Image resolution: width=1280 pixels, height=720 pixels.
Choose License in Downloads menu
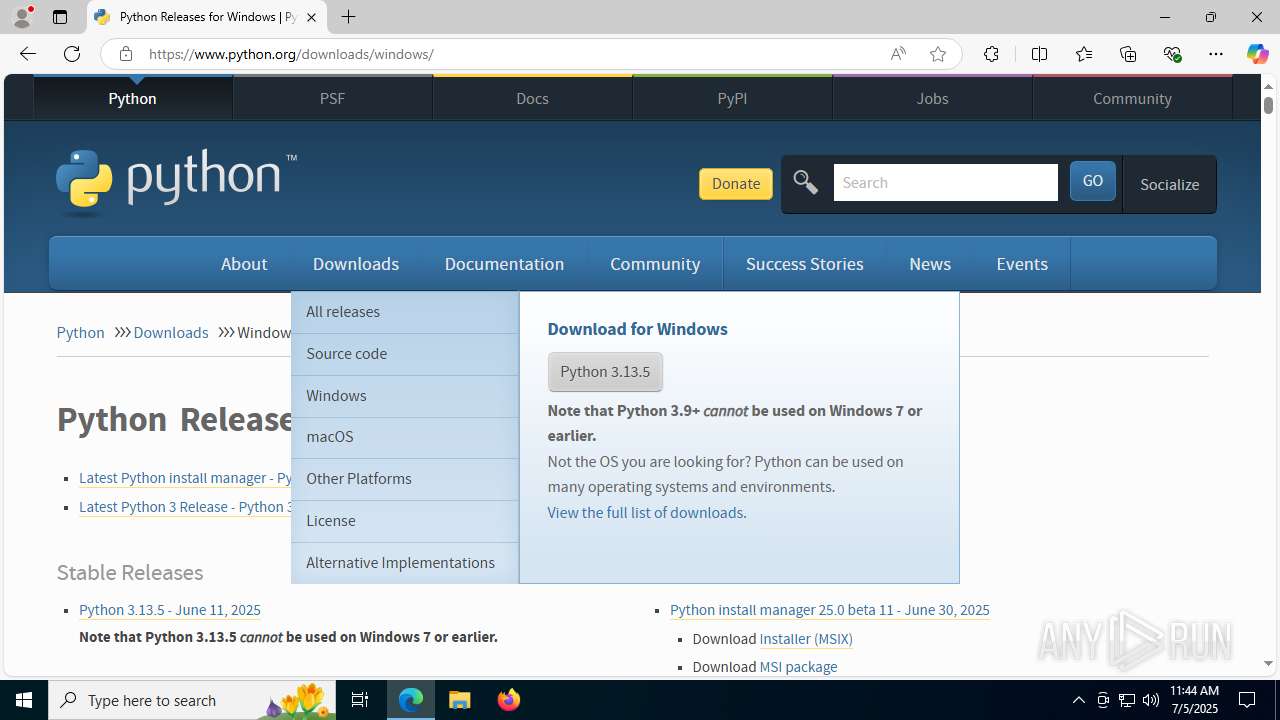tap(405, 521)
